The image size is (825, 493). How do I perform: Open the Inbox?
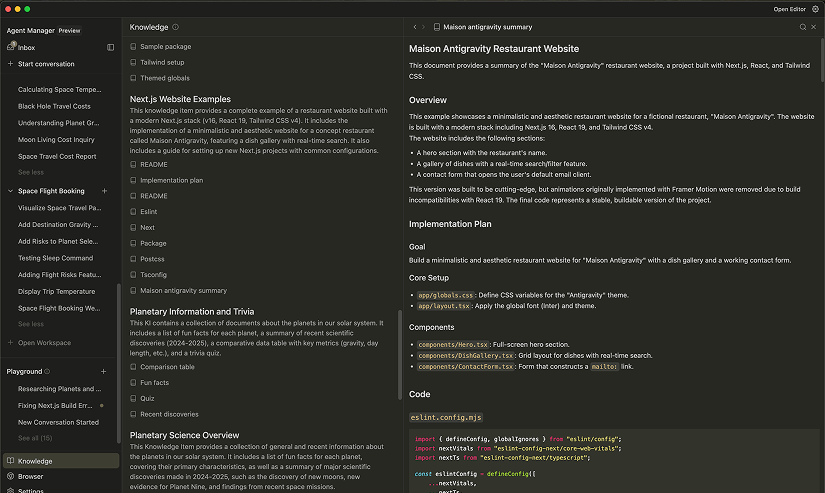pyautogui.click(x=26, y=47)
